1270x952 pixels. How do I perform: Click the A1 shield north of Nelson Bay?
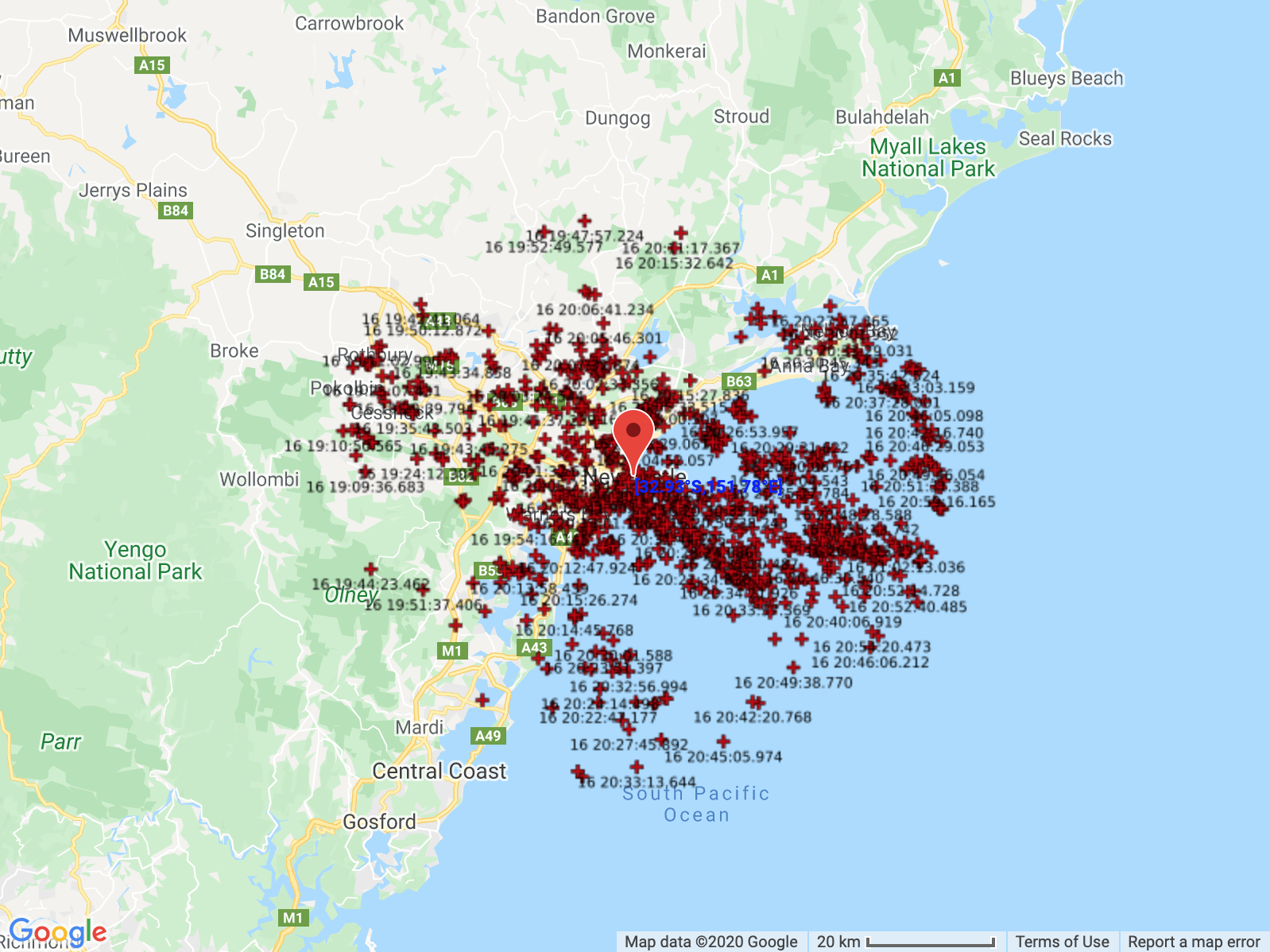click(x=770, y=275)
